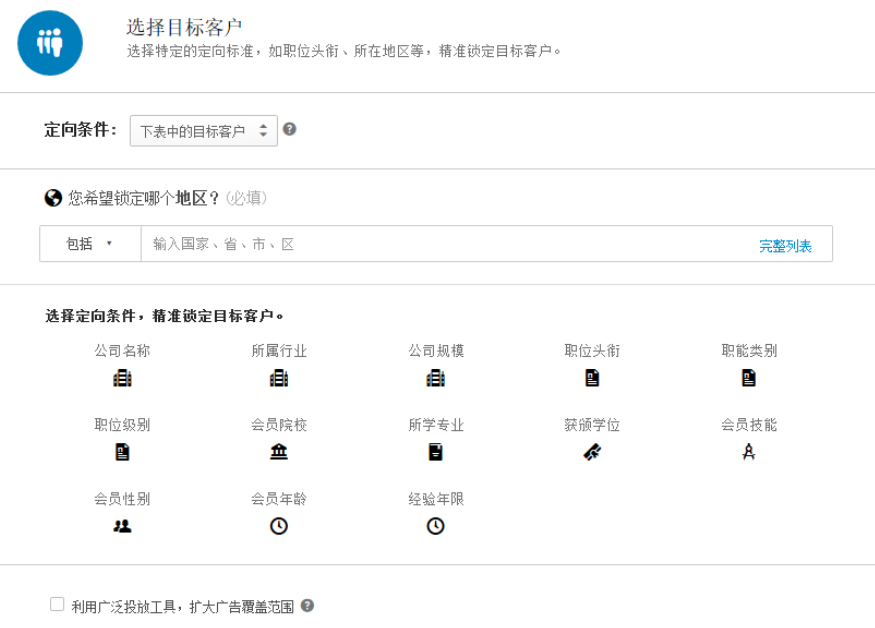Open the 下表中的目标客户 dropdown

pyautogui.click(x=203, y=131)
